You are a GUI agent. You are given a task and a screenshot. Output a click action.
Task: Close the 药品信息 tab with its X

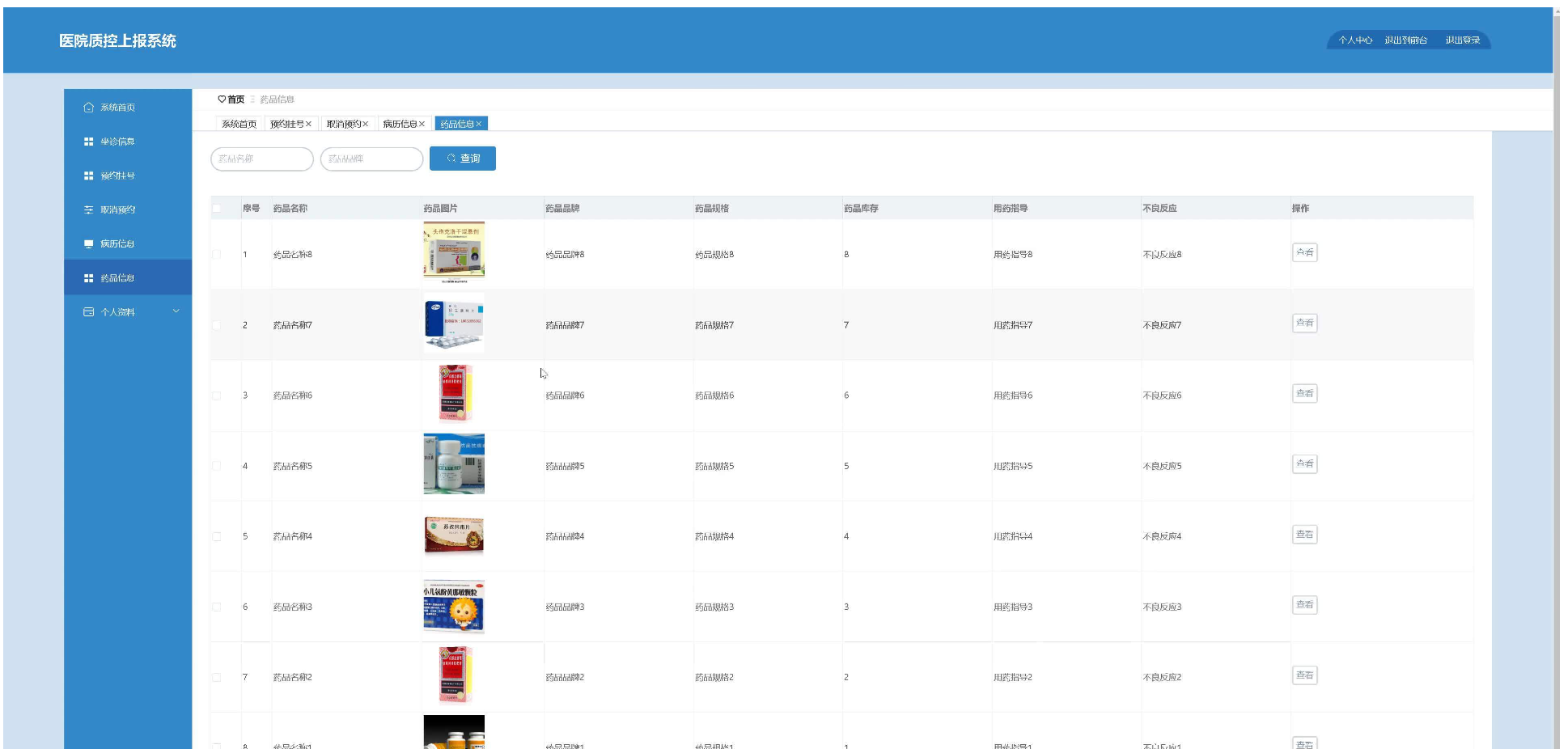[x=479, y=124]
